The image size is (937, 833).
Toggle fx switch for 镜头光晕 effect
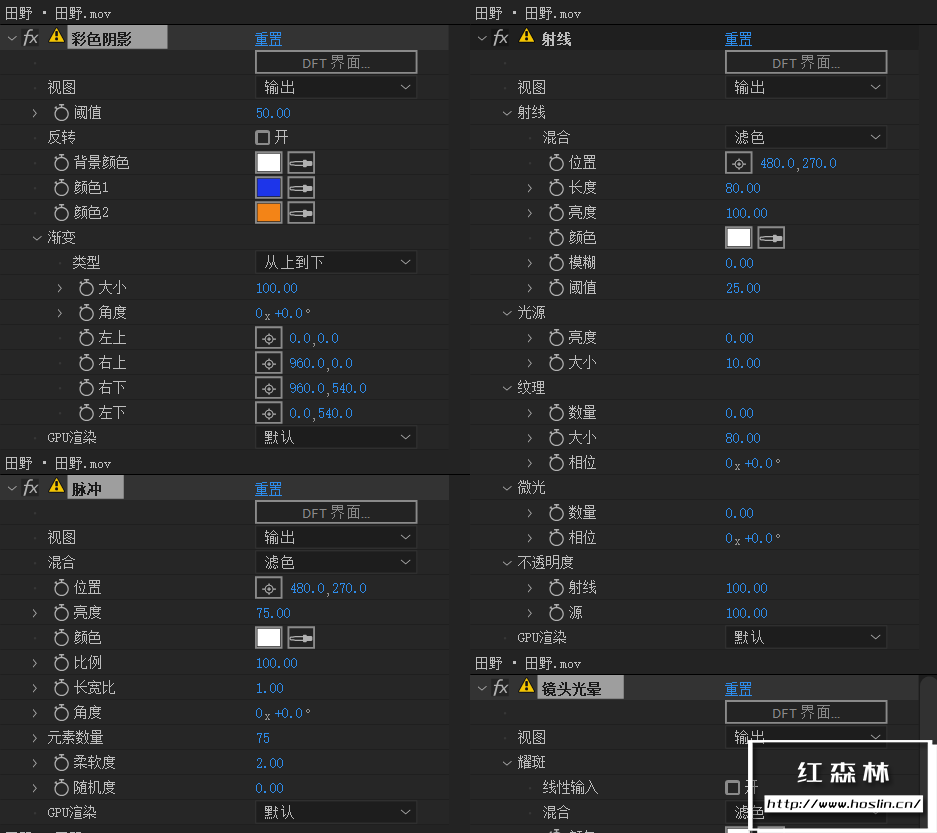pyautogui.click(x=501, y=688)
